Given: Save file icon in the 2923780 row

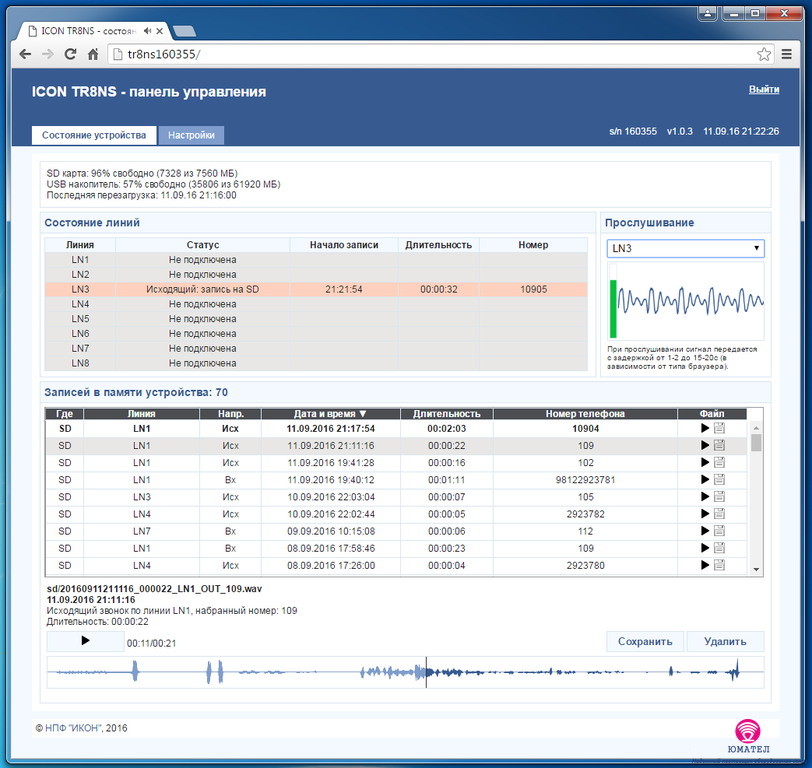Looking at the screenshot, I should [719, 565].
